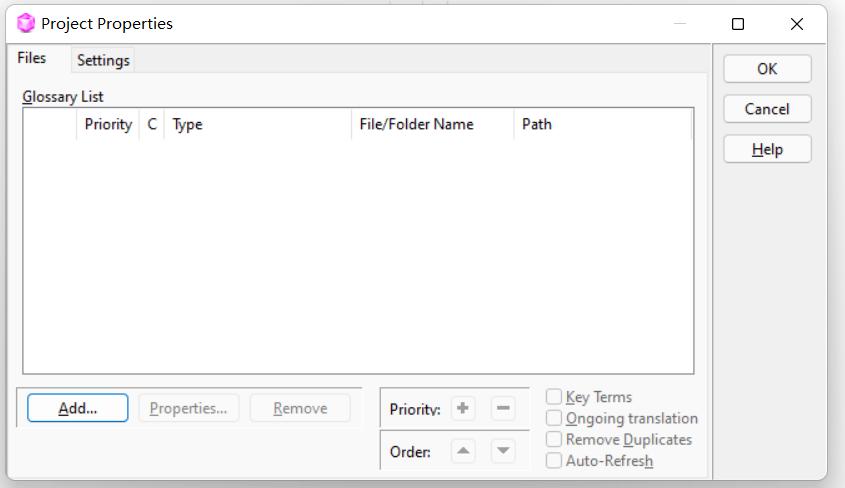Screen dimensions: 845x488
Task: Confirm with the OK button
Action: 767,69
